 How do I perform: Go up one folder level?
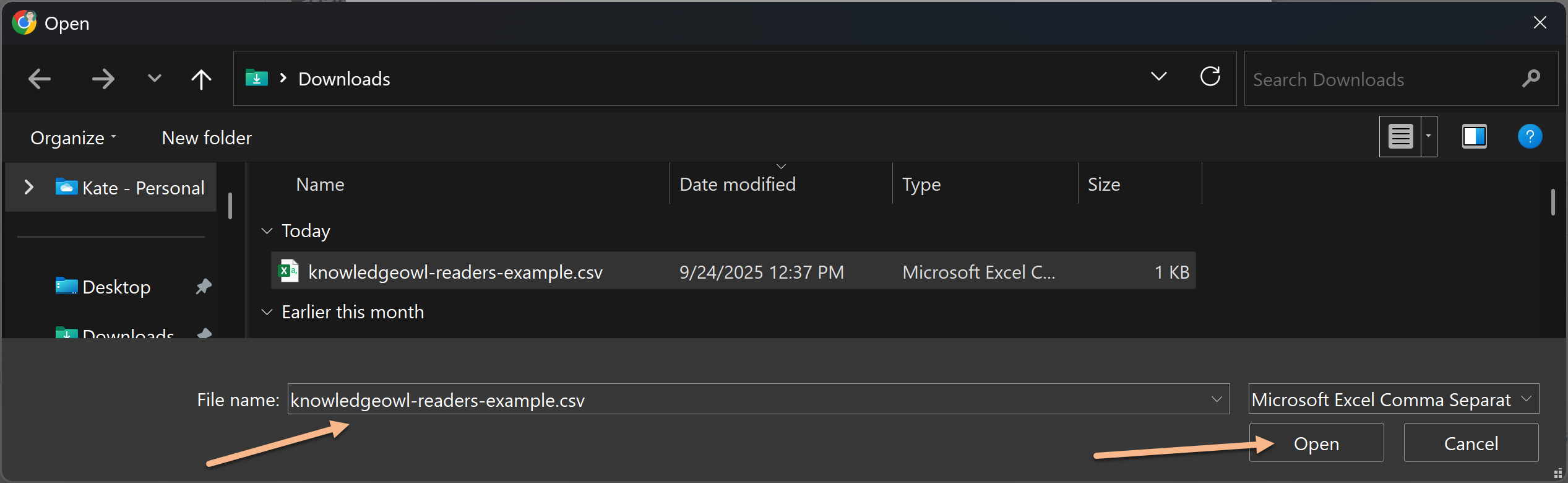click(201, 79)
